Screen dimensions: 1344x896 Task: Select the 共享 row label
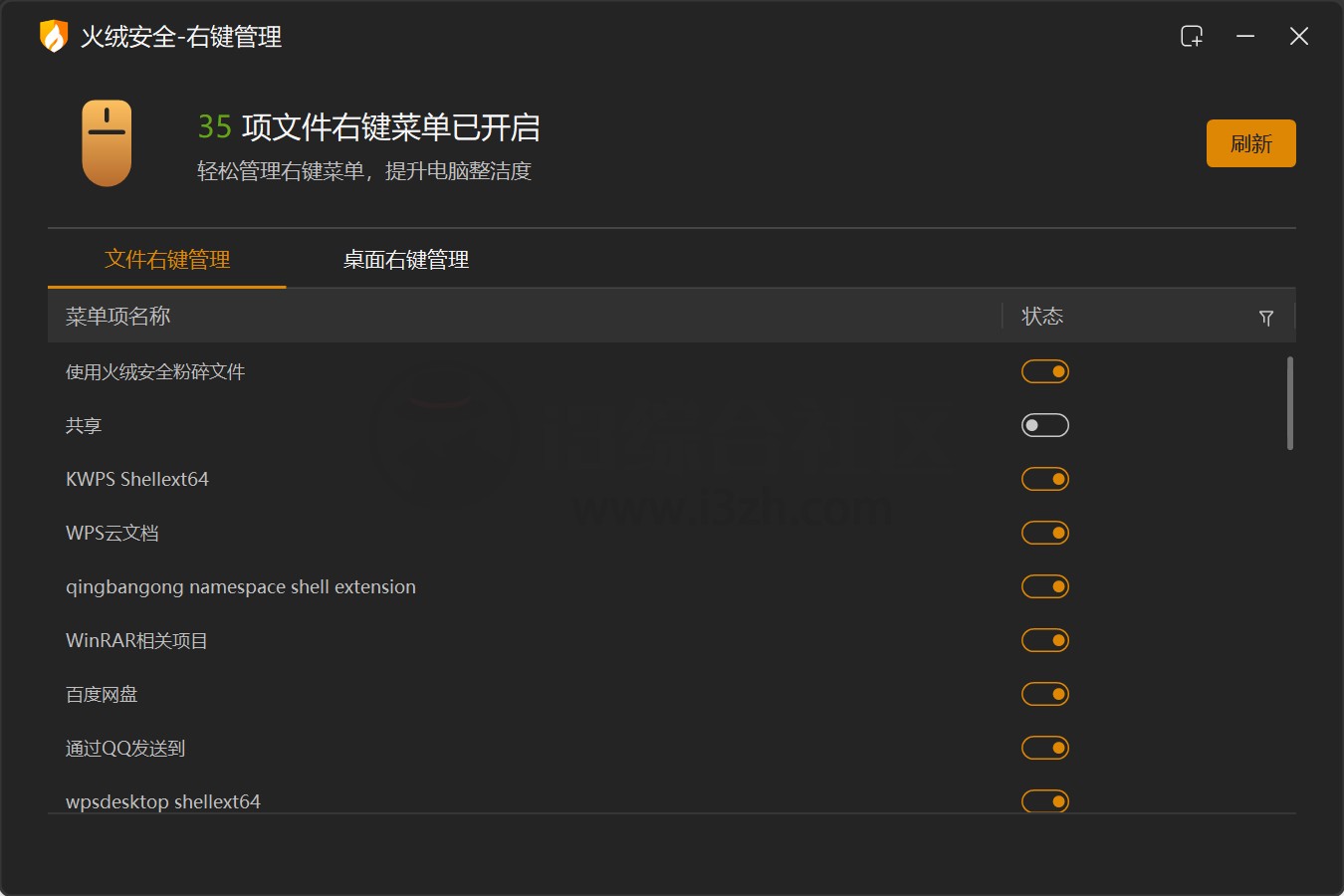84,426
